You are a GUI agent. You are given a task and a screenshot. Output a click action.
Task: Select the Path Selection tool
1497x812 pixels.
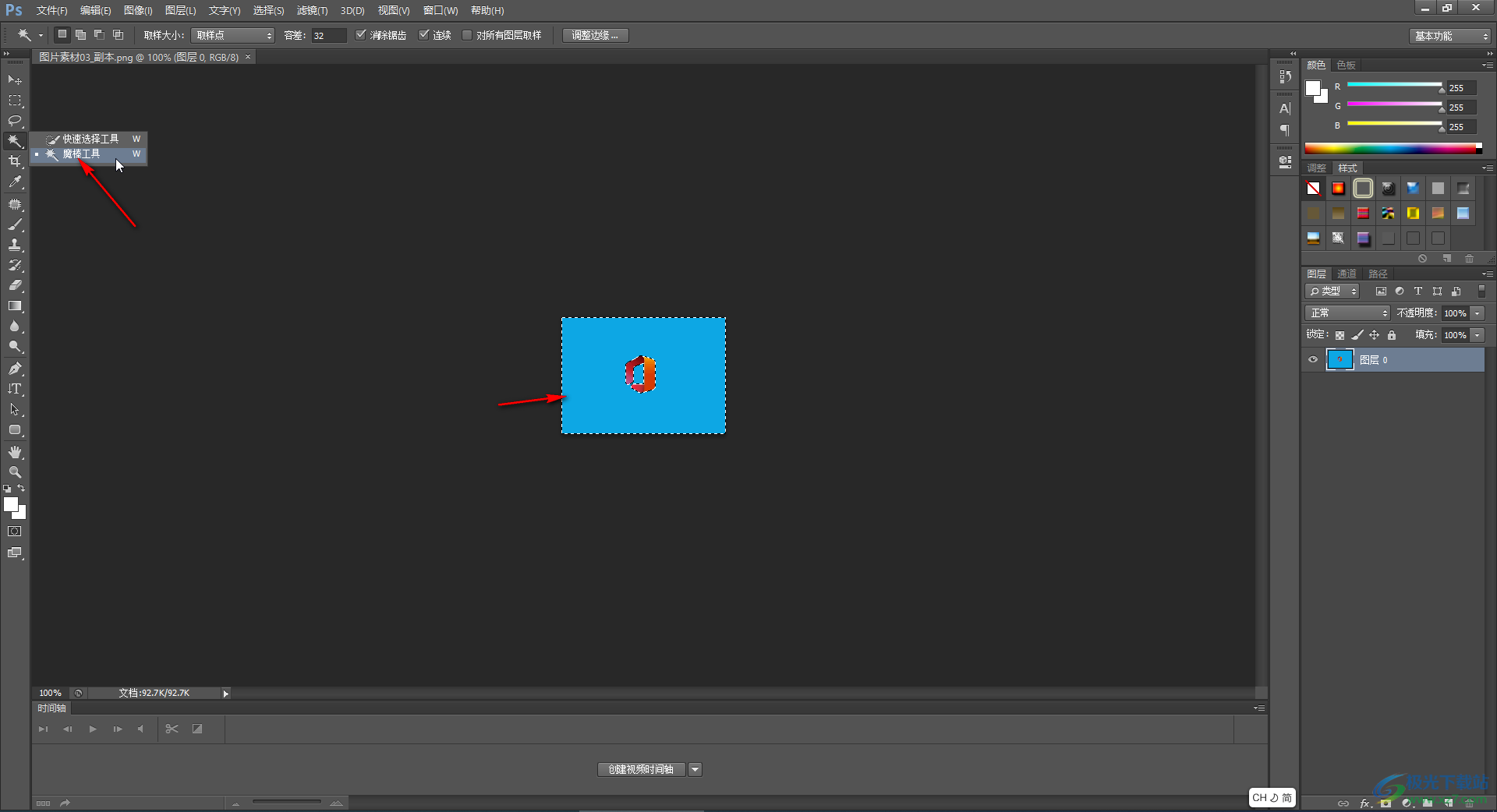15,409
